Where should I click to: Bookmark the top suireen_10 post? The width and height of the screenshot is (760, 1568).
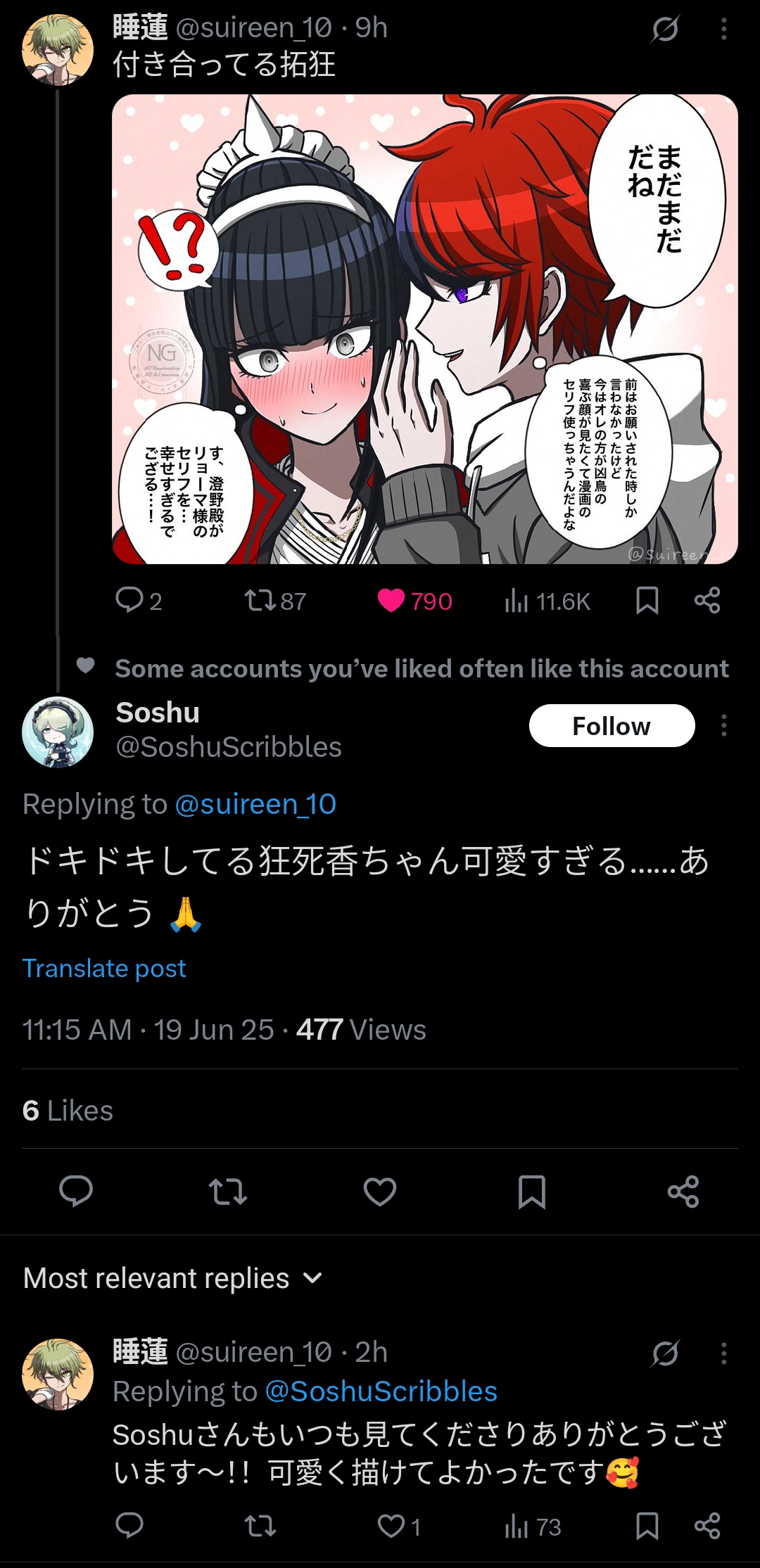pyautogui.click(x=647, y=601)
